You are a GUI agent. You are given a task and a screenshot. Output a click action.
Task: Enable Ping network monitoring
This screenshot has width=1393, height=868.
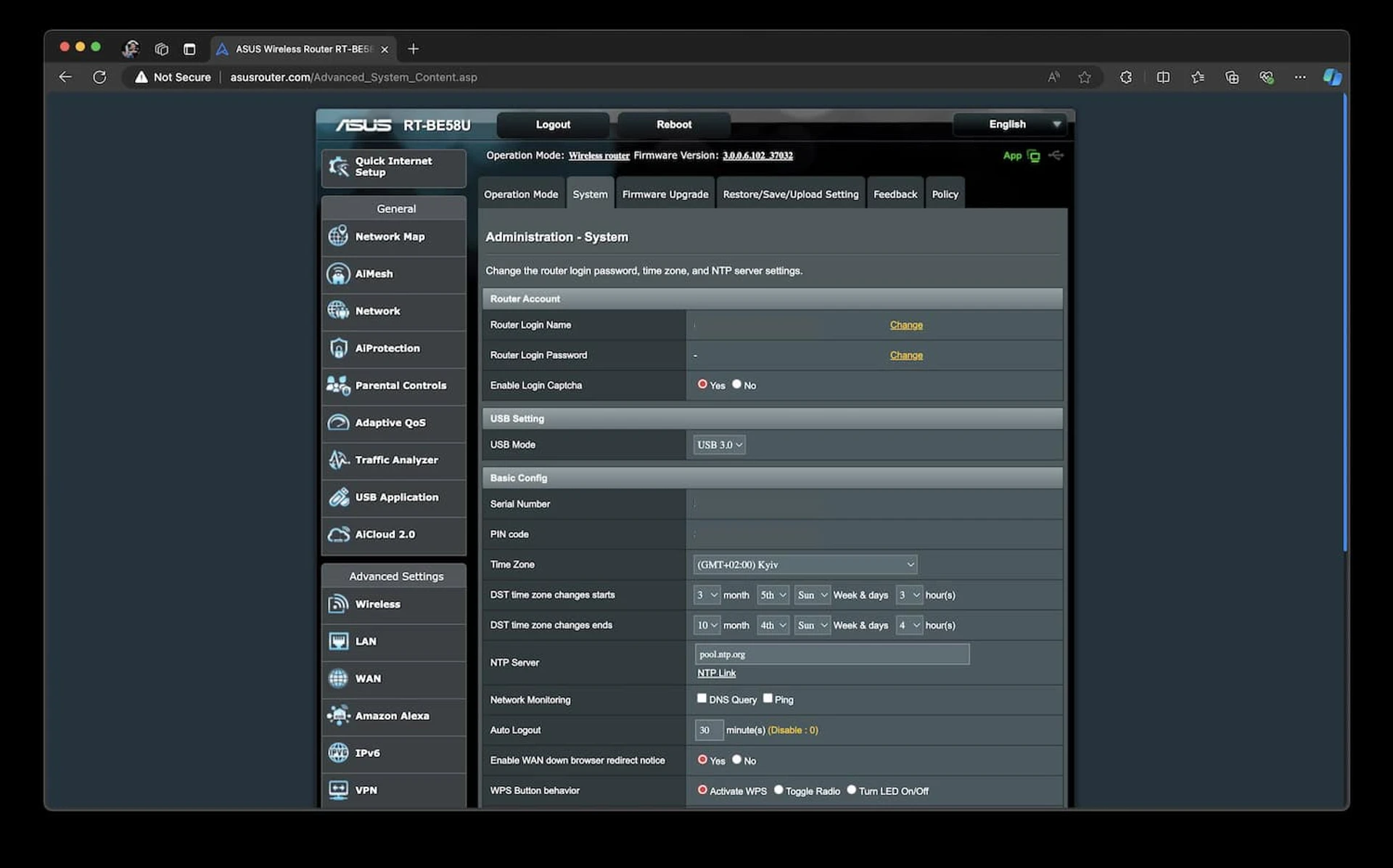click(x=768, y=698)
